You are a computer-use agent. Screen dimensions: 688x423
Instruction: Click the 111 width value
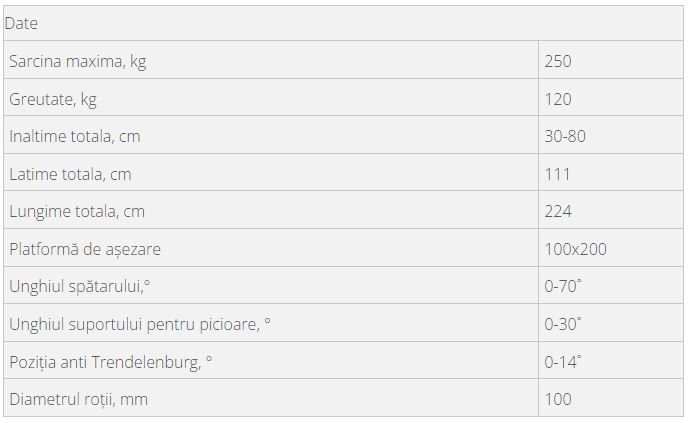(557, 175)
